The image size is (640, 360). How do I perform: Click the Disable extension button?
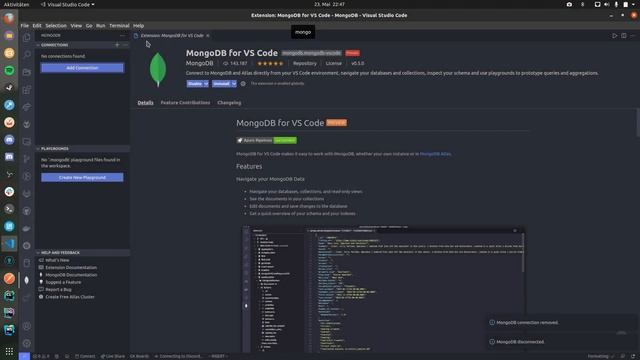(x=195, y=84)
